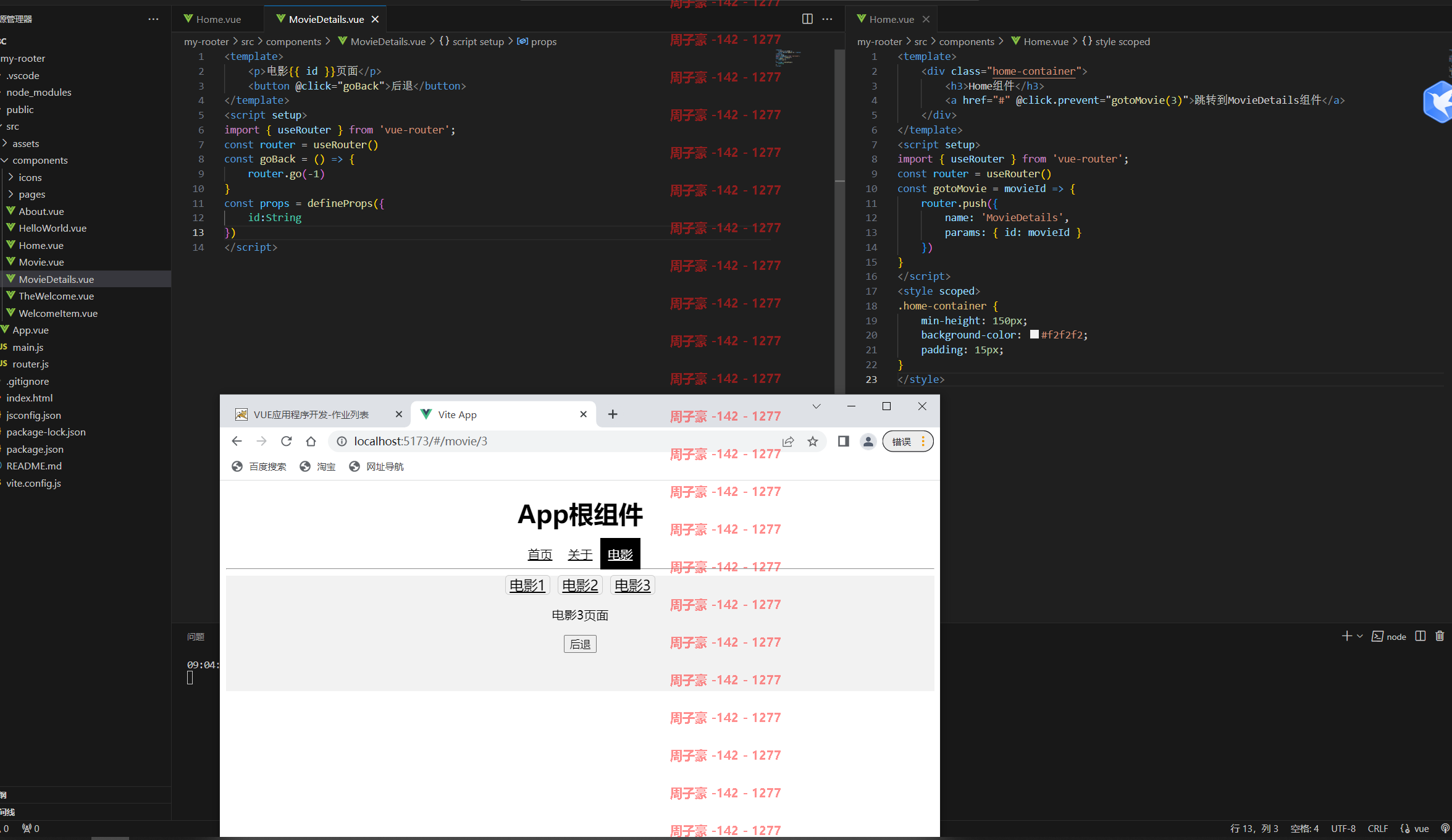
Task: Go forward in the browser
Action: (261, 441)
